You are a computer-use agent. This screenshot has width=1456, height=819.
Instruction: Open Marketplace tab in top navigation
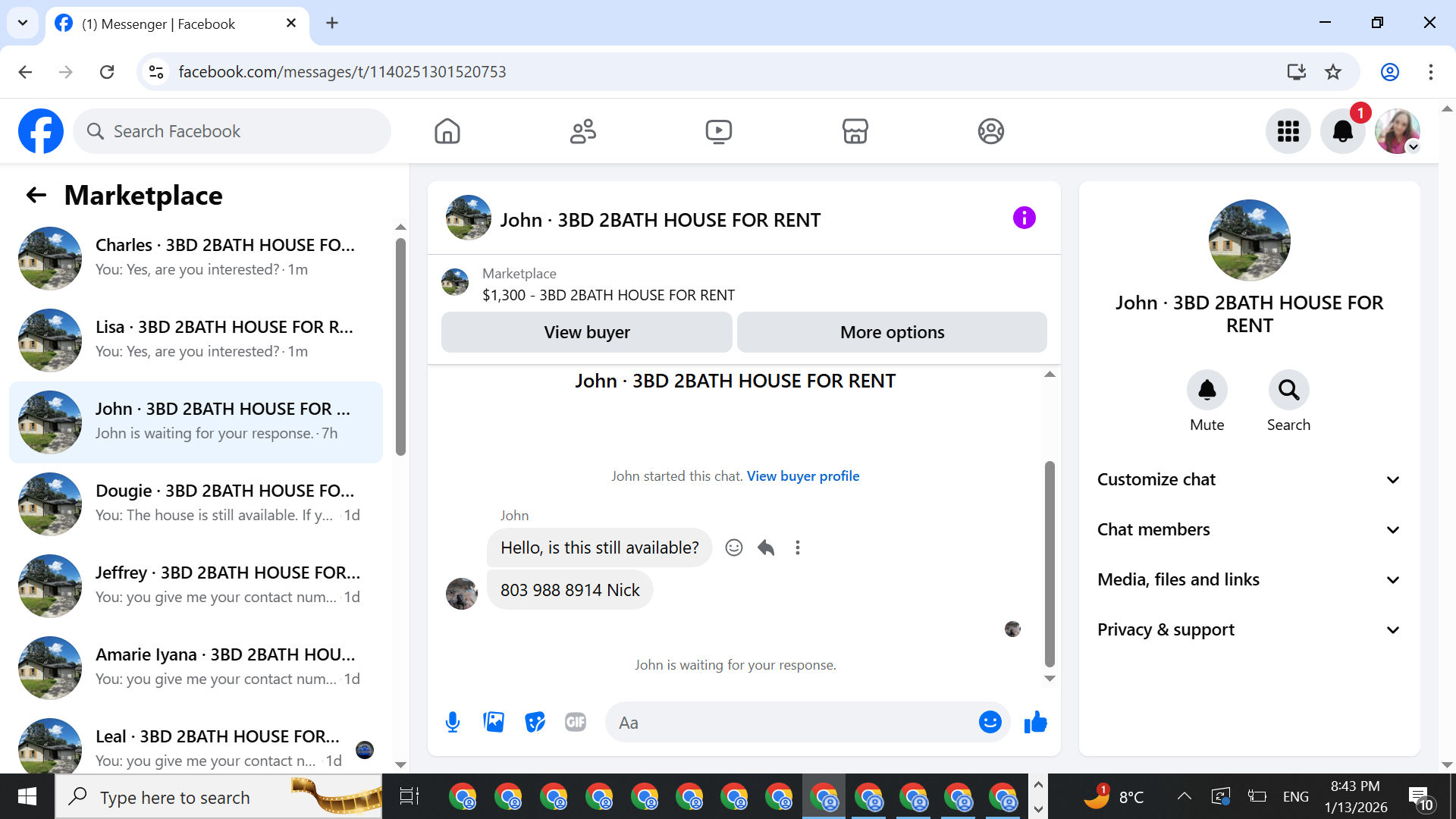tap(855, 131)
